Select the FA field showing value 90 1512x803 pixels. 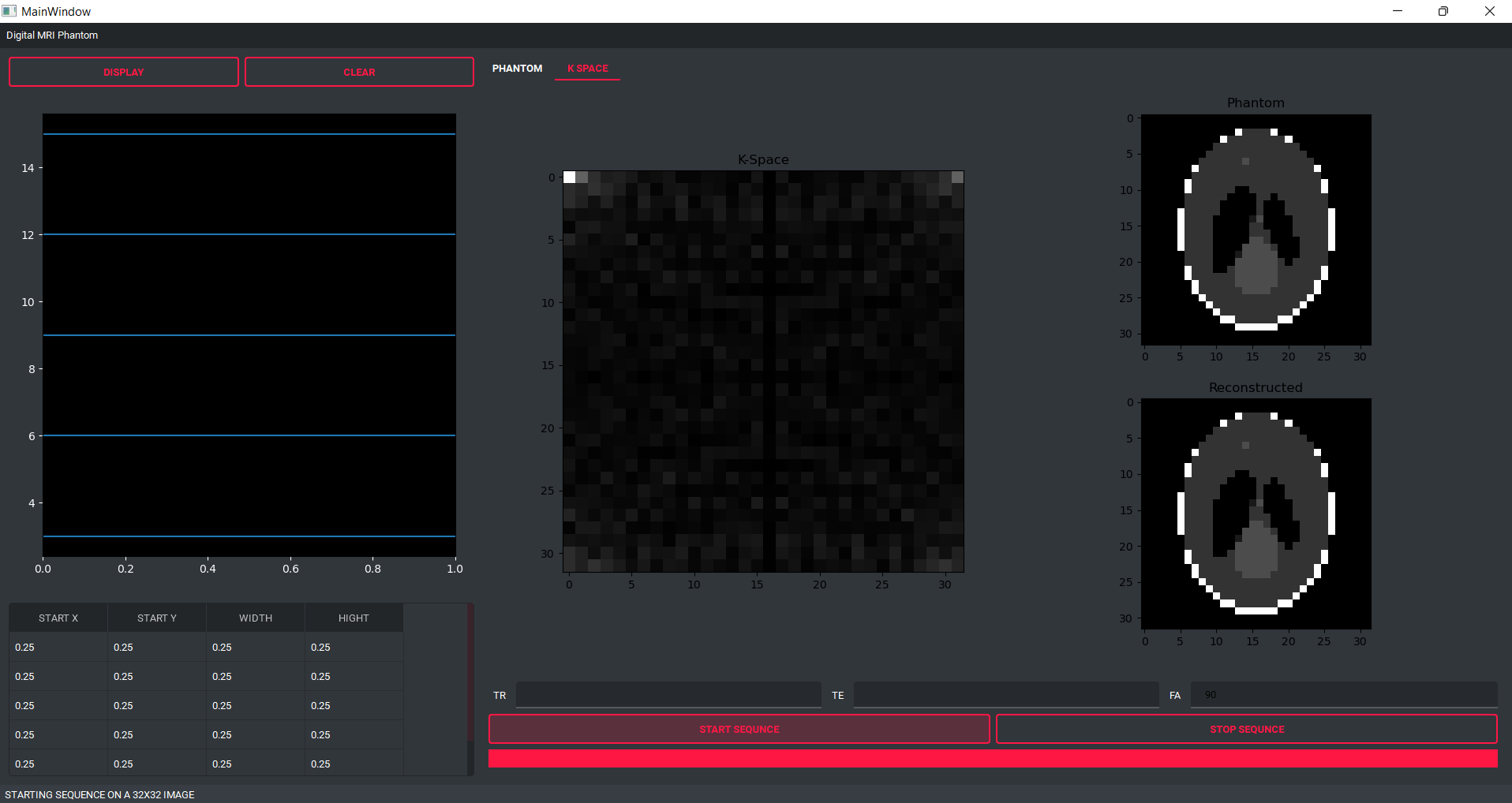click(1342, 695)
